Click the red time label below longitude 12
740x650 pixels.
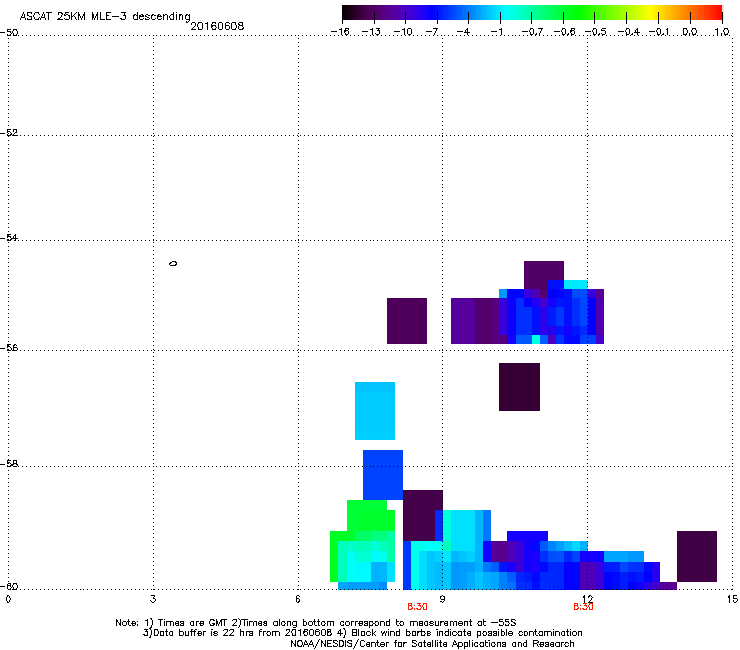(x=583, y=607)
